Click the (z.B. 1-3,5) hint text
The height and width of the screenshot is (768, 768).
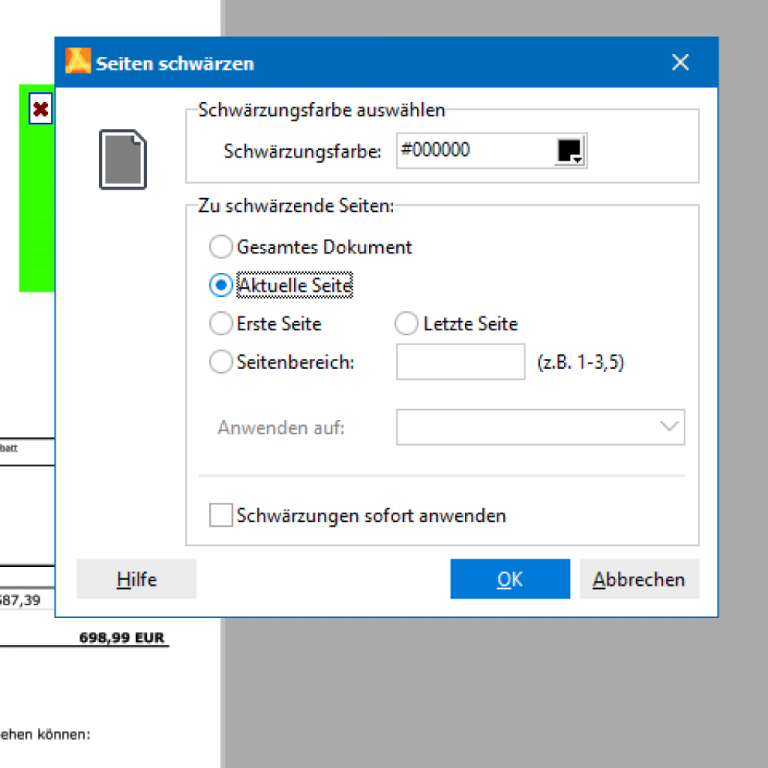click(x=580, y=362)
